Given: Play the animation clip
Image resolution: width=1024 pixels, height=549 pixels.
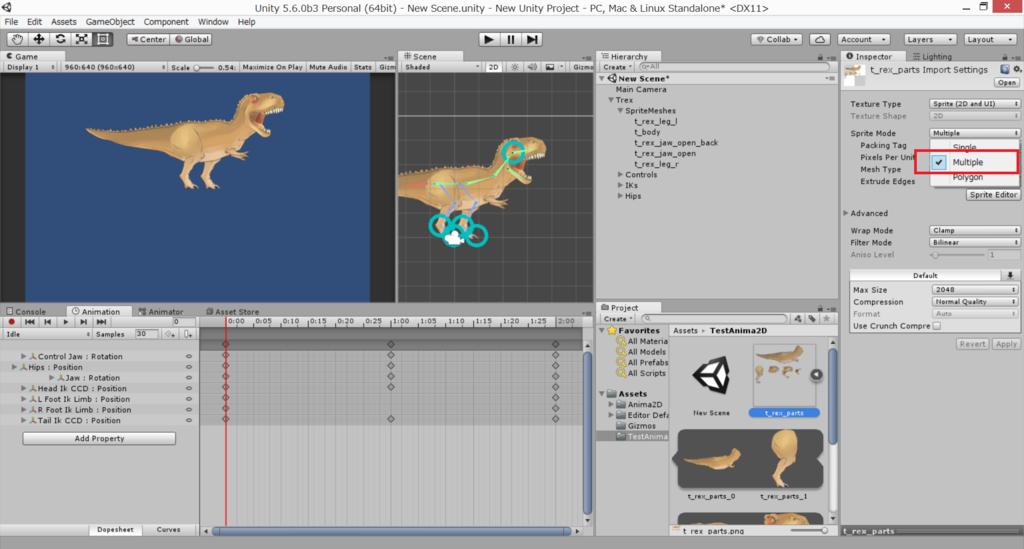Looking at the screenshot, I should pyautogui.click(x=65, y=322).
